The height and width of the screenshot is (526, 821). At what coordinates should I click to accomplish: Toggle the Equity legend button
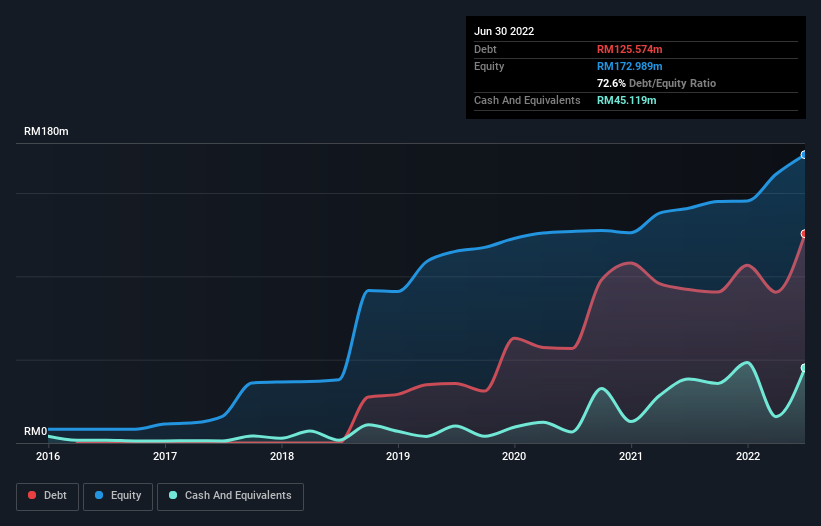[118, 496]
